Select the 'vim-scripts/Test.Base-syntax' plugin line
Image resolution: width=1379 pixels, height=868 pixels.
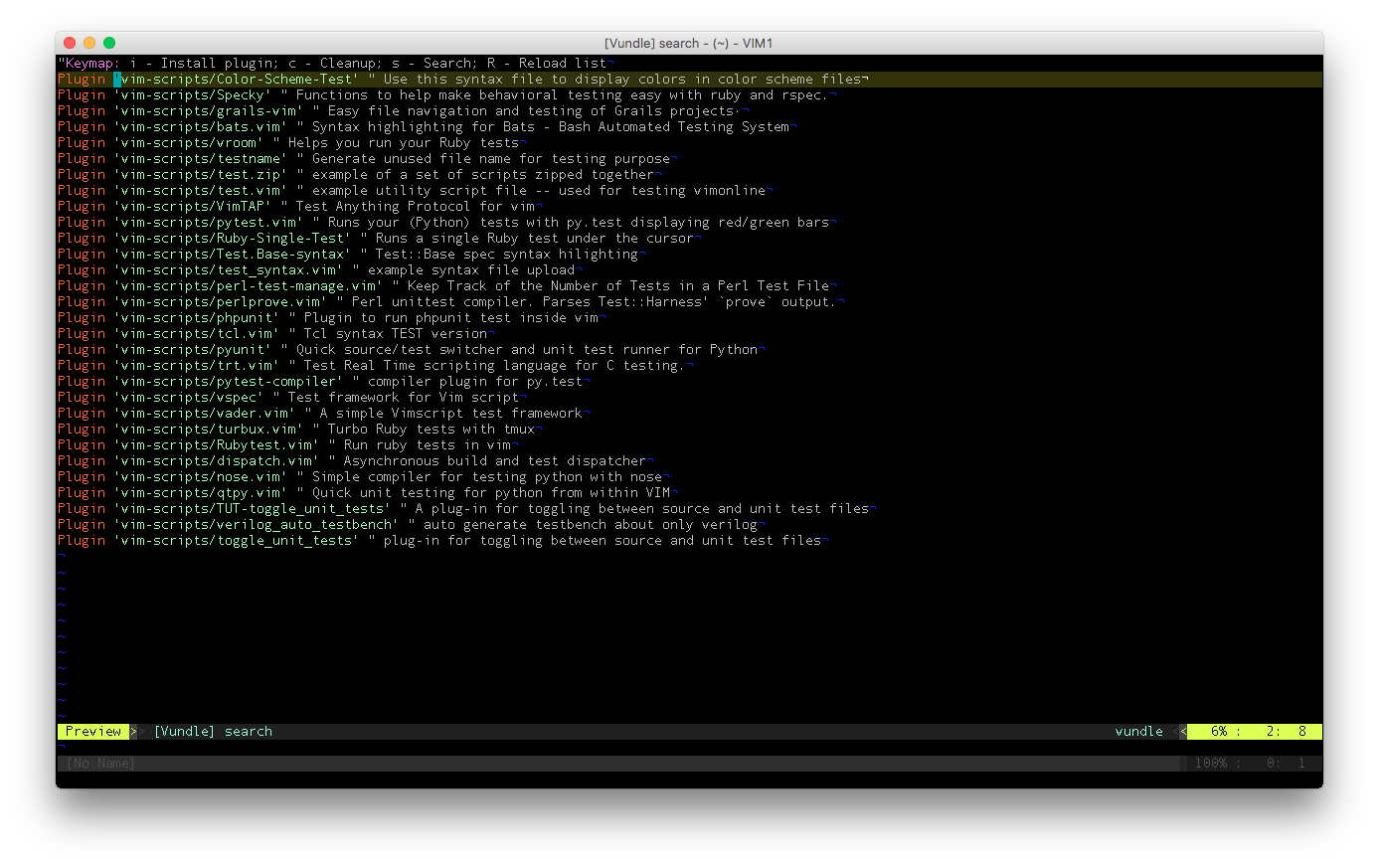352,255
